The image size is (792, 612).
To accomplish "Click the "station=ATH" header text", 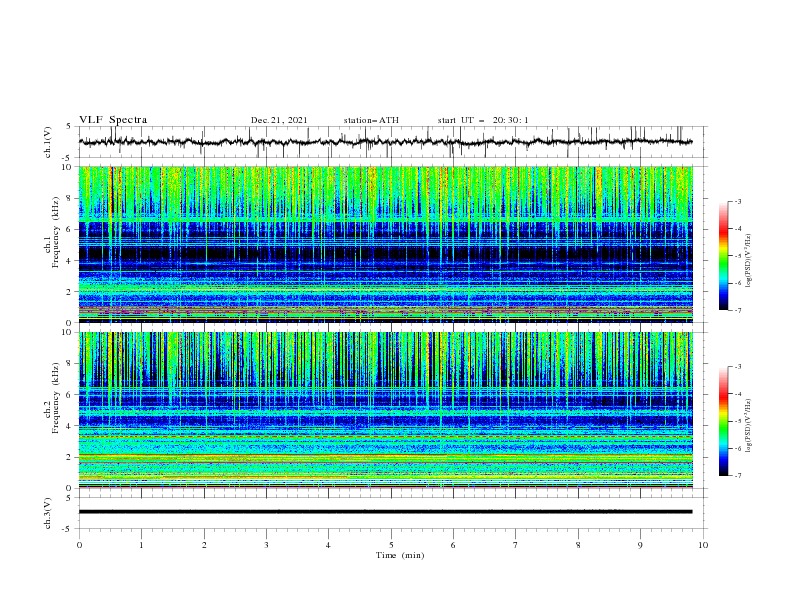I will (371, 120).
